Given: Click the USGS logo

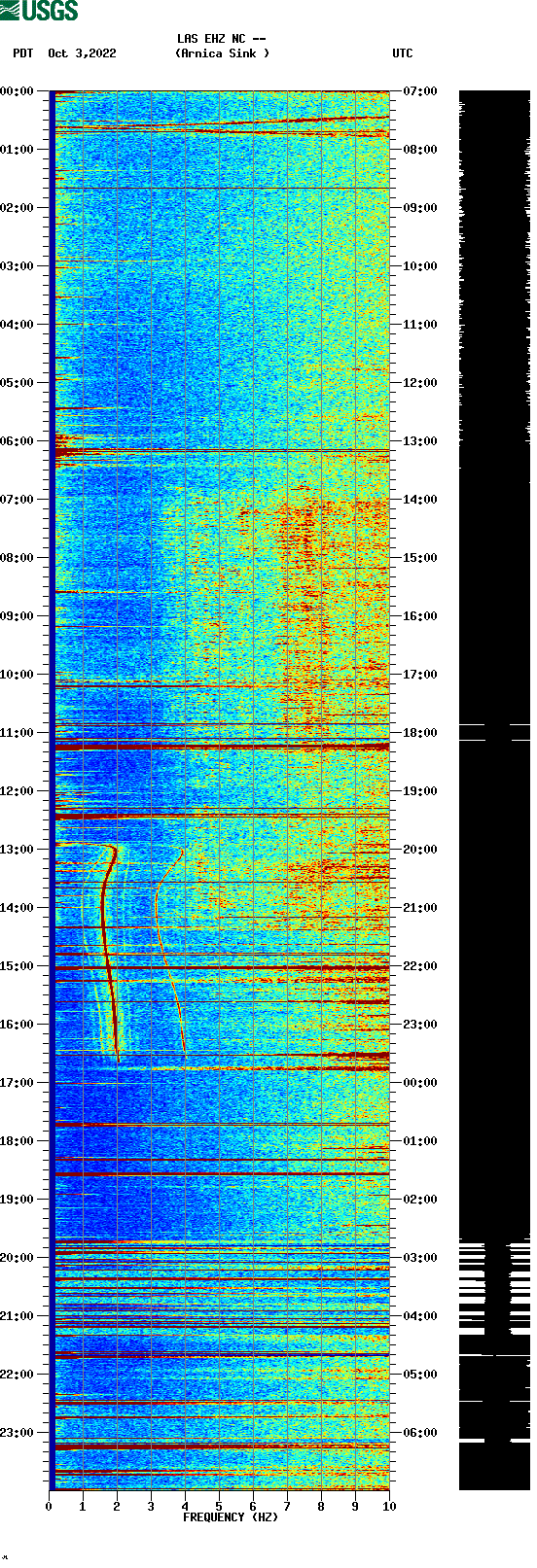Looking at the screenshot, I should (x=39, y=11).
